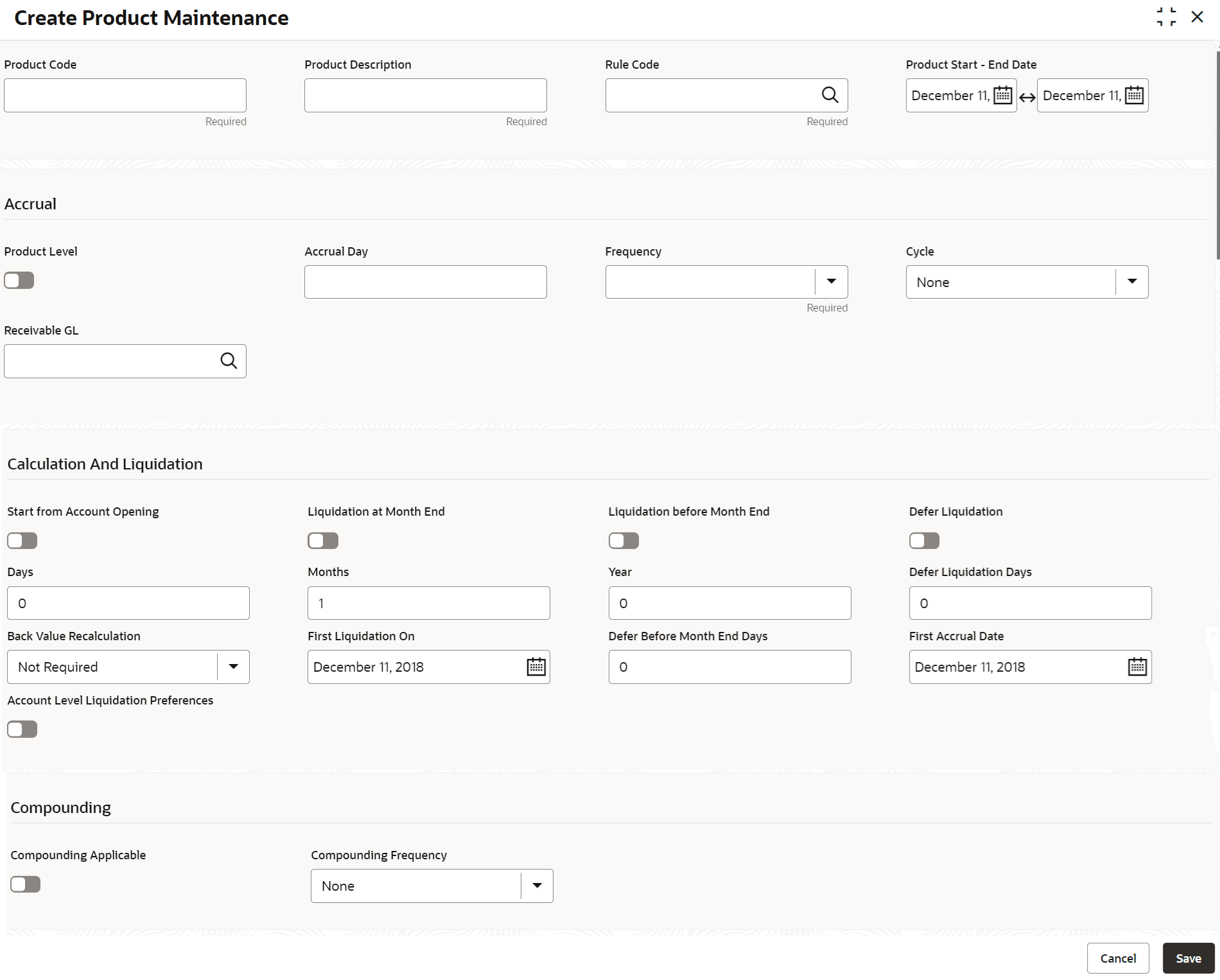Open the Product Start Date calendar picker
The image size is (1220, 980).
coord(1002,96)
